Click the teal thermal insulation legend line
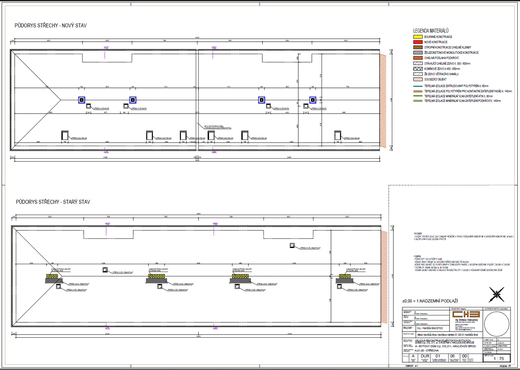520x370 pixels. coord(418,86)
